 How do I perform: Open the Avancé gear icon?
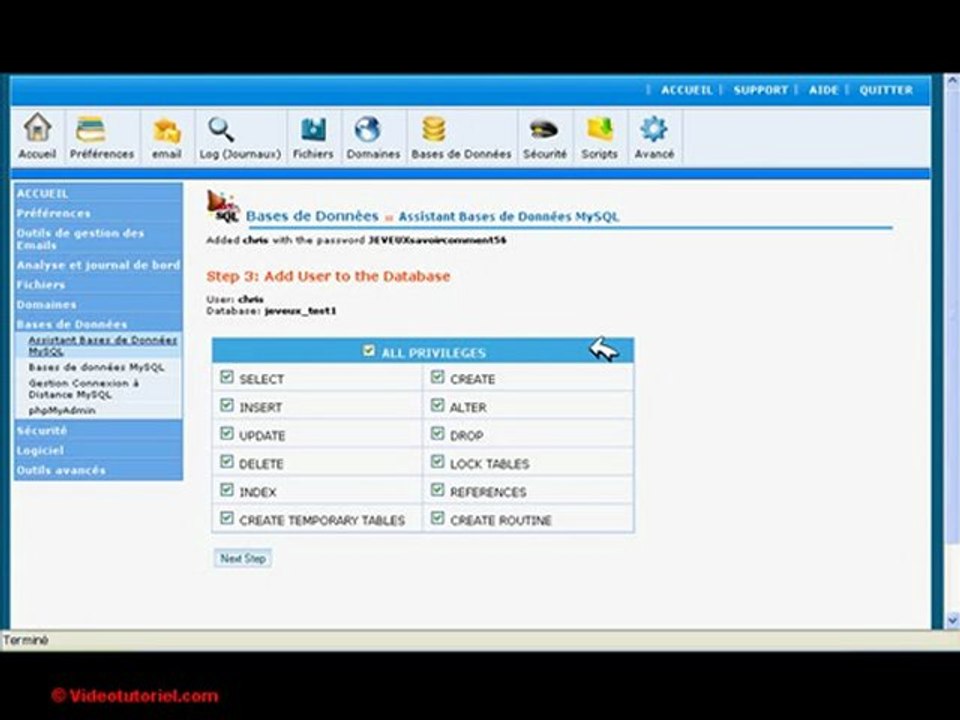click(653, 129)
